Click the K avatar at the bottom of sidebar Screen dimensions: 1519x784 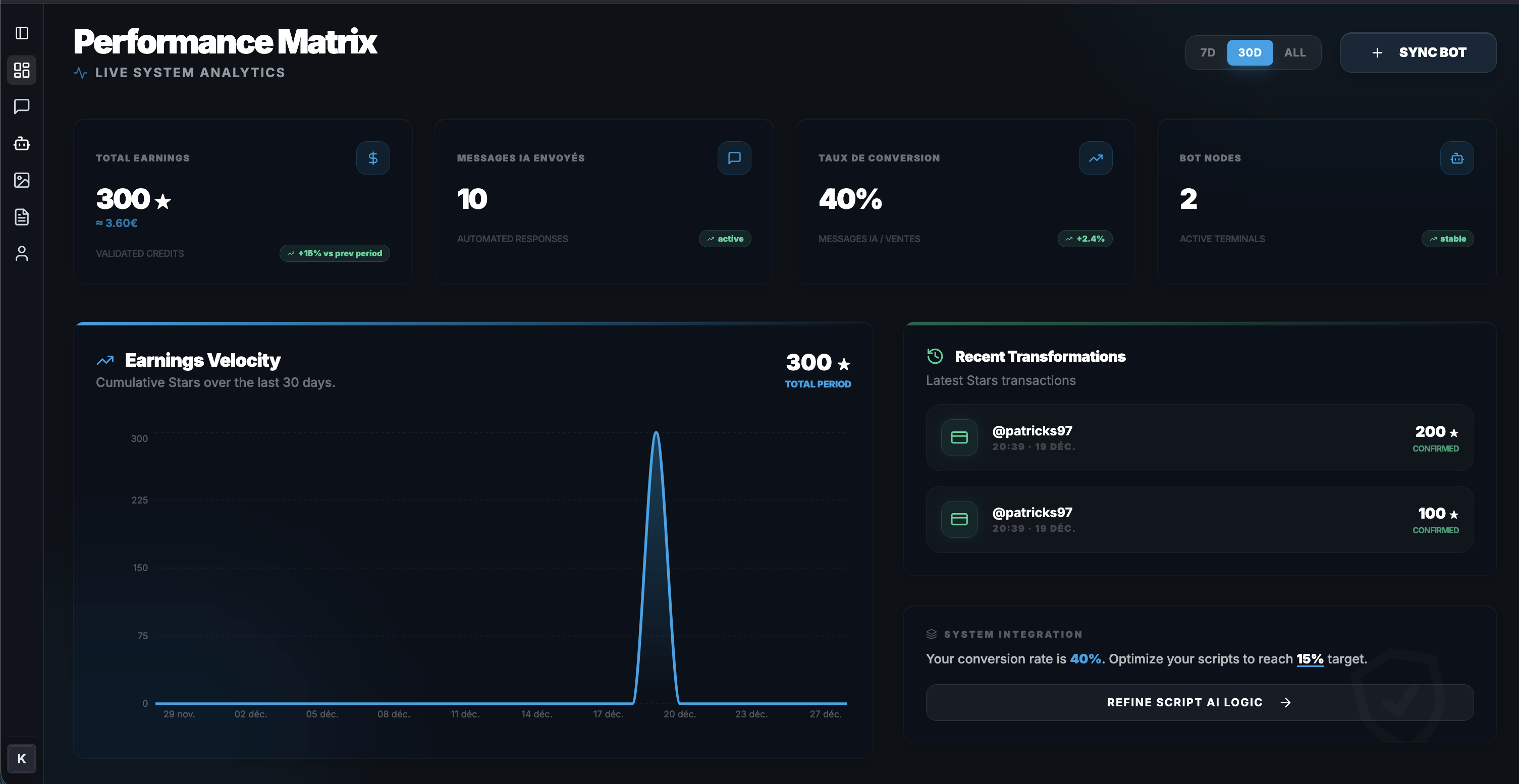(x=22, y=759)
